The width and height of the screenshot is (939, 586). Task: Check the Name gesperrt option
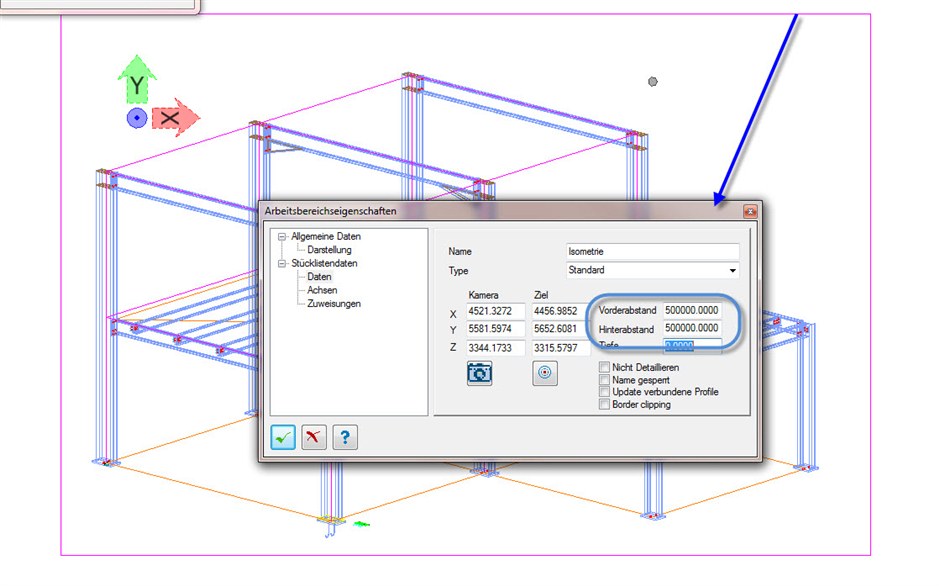[603, 379]
